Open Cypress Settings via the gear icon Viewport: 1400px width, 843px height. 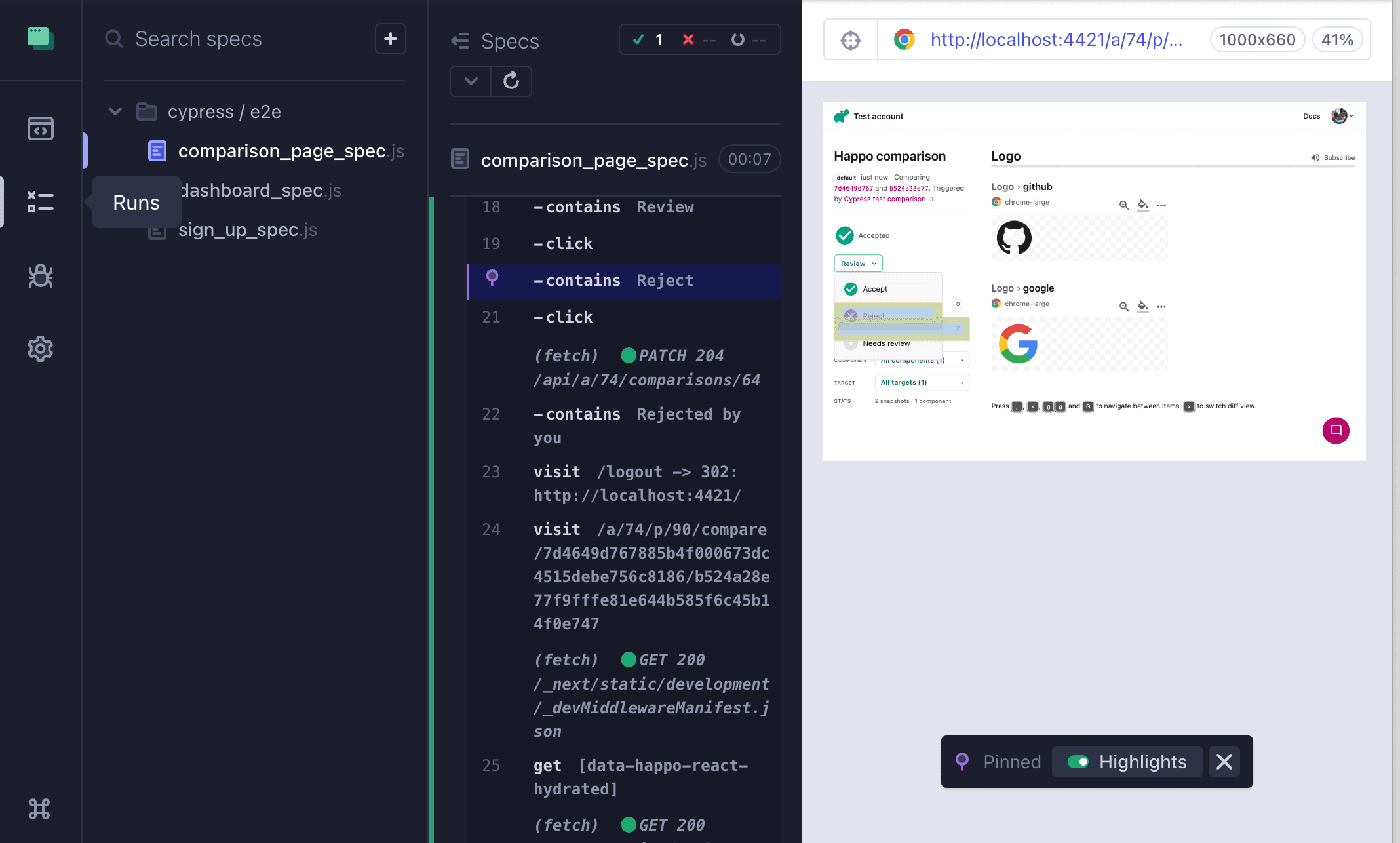[x=41, y=349]
